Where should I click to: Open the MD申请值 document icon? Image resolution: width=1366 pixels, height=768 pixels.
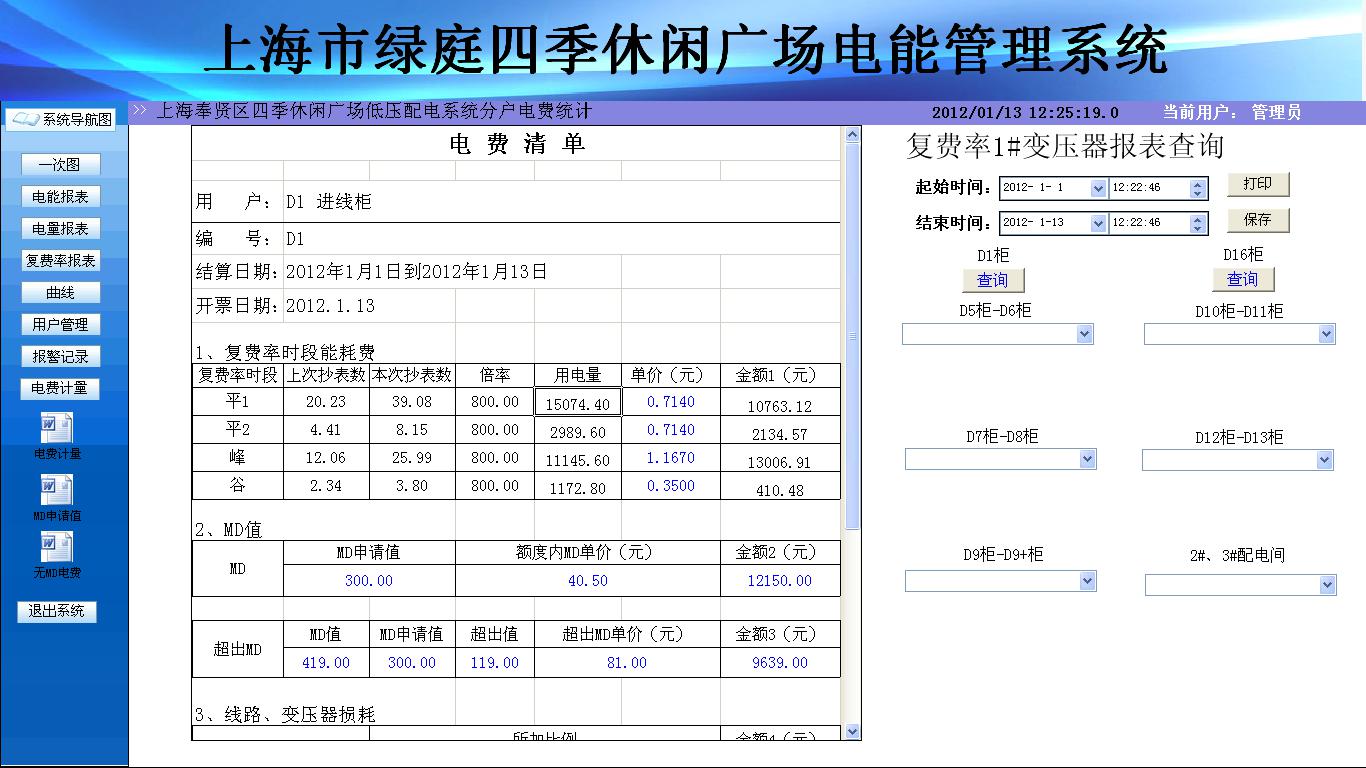[56, 490]
